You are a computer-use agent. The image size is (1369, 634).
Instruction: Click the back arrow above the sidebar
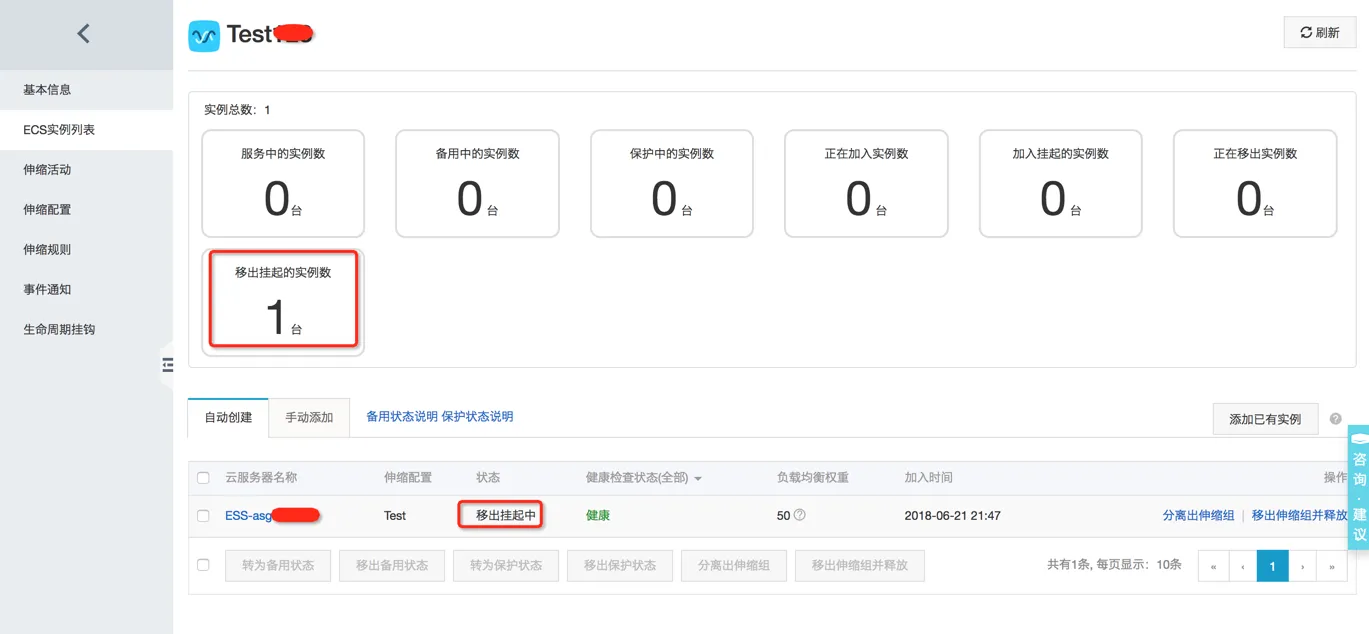pyautogui.click(x=85, y=33)
